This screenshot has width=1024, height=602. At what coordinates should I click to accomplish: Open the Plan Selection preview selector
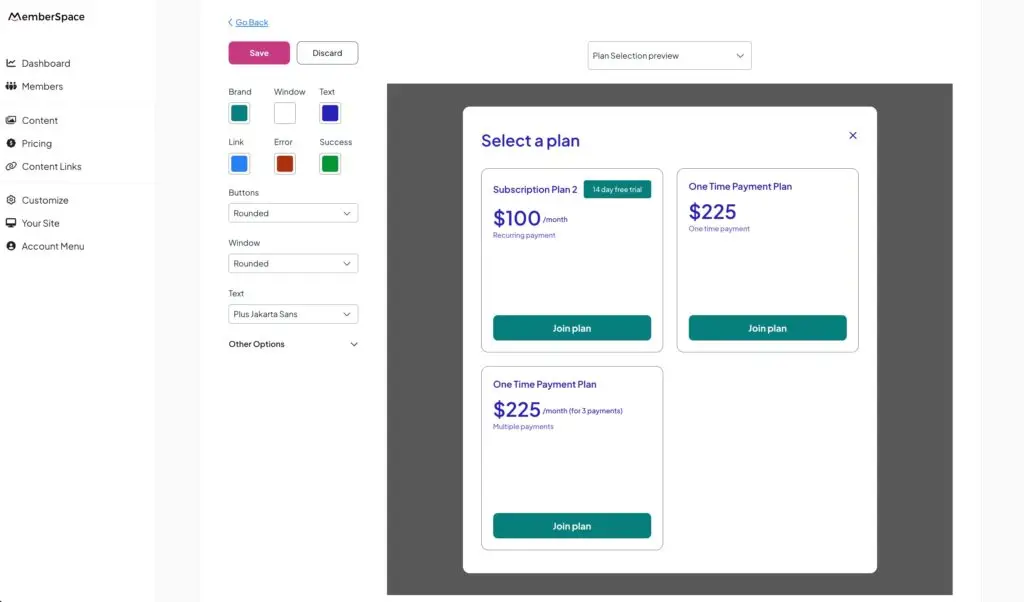point(669,55)
